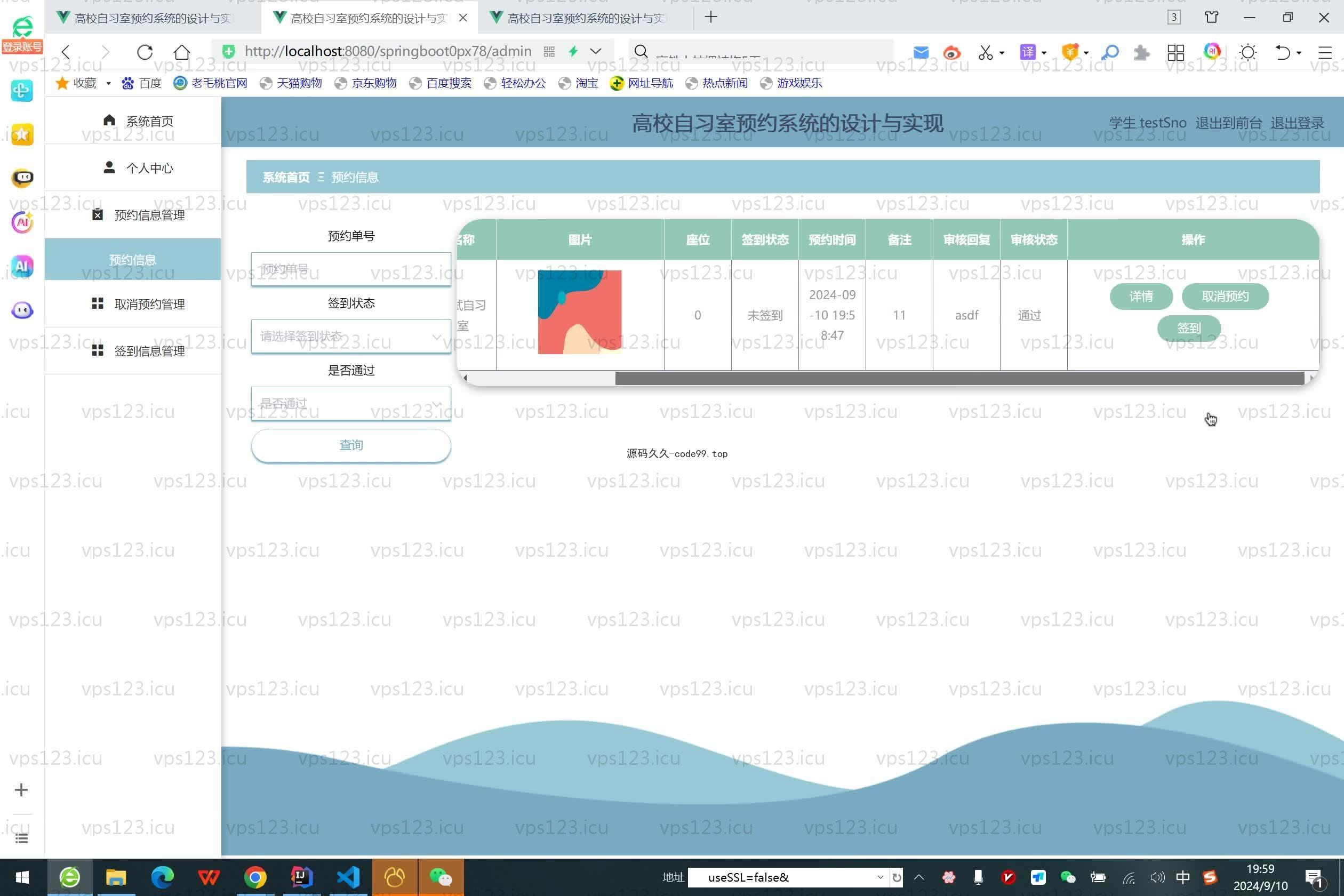The height and width of the screenshot is (896, 1344).
Task: Close the active second browser tab
Action: tap(463, 18)
